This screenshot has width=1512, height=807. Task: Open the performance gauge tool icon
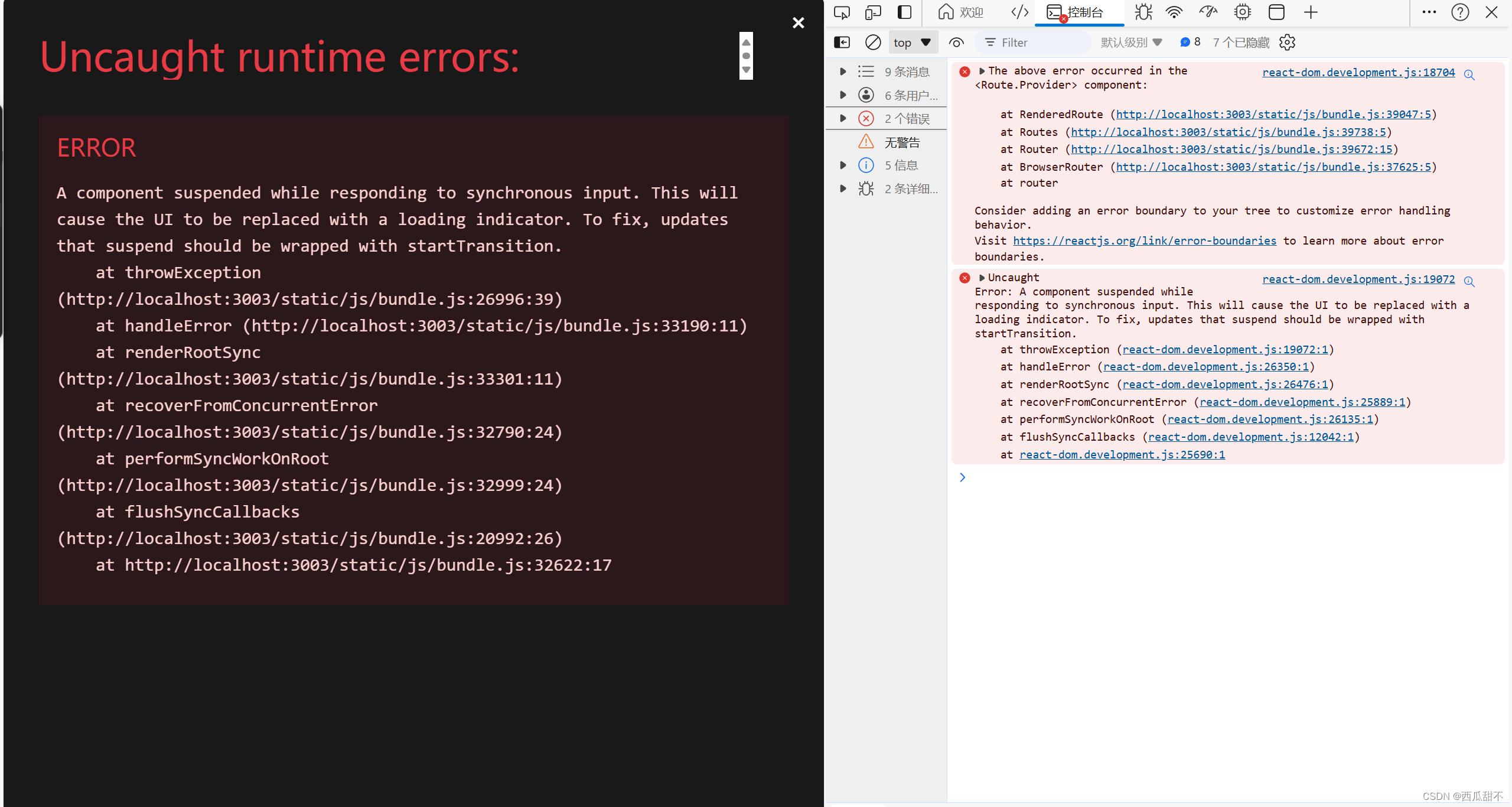click(1208, 12)
